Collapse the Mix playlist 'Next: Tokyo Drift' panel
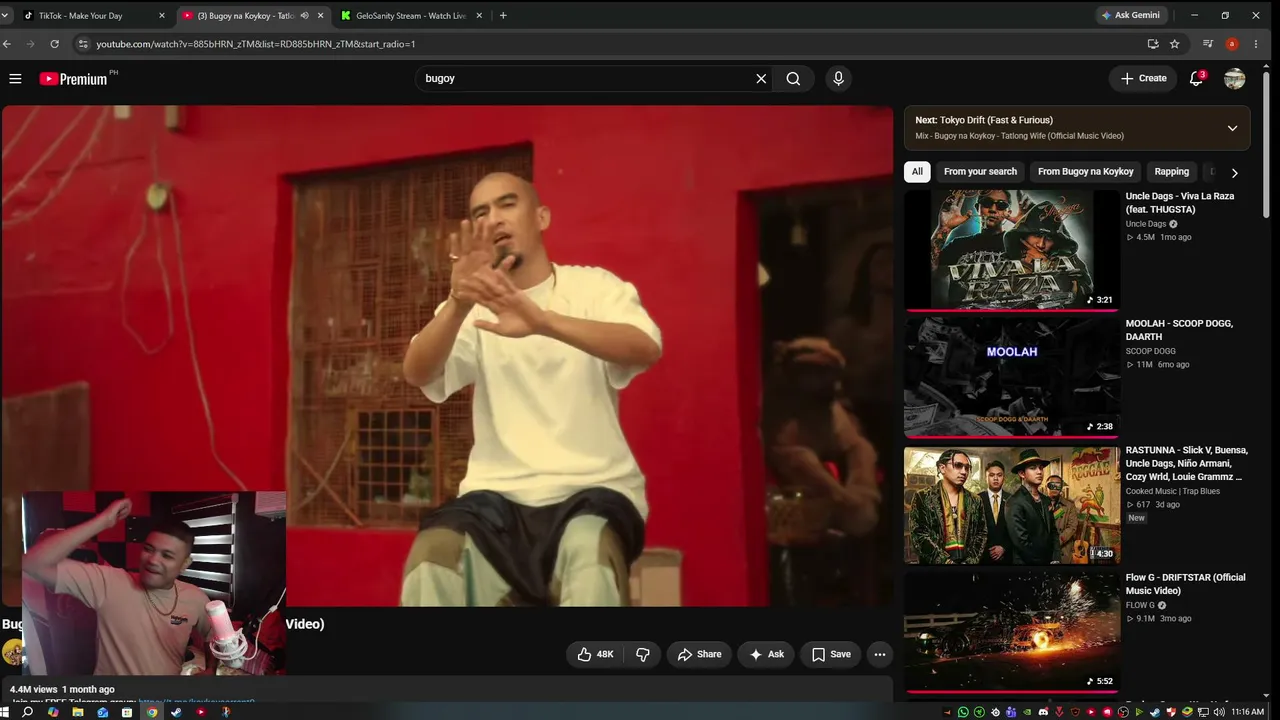Screen dimensions: 1280x720 tap(1232, 128)
